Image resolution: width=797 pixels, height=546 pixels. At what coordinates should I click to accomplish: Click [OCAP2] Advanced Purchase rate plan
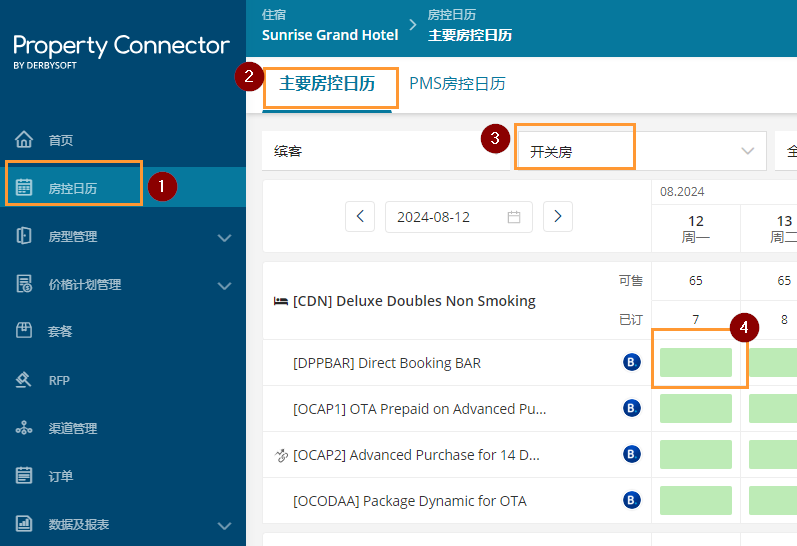(x=416, y=455)
